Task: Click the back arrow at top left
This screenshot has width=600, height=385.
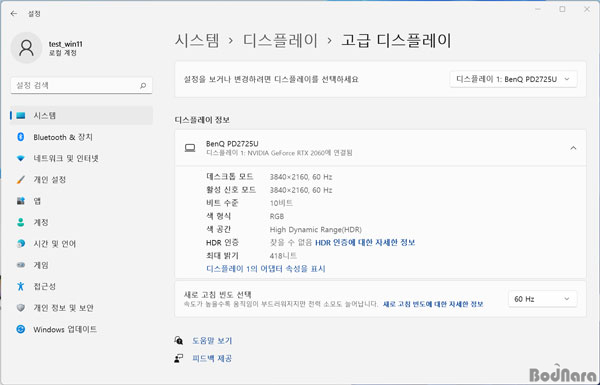Action: (14, 14)
